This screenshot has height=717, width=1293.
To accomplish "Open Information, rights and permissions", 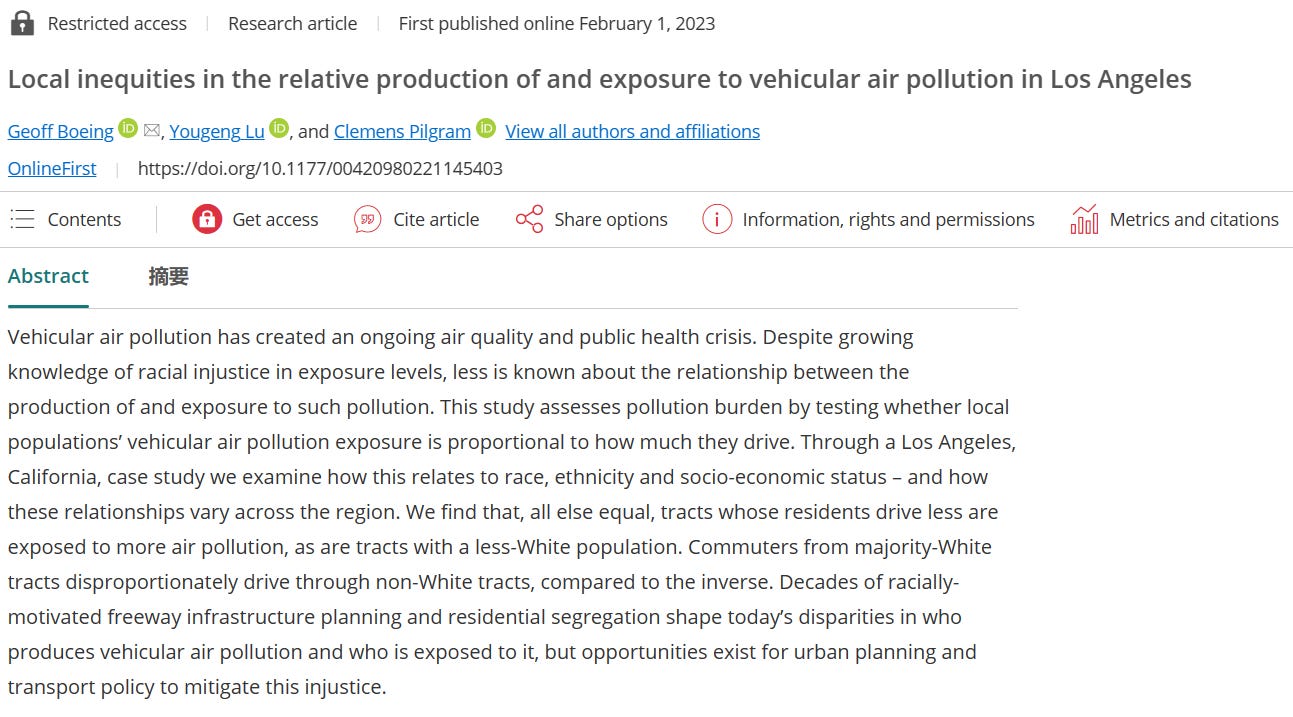I will tap(888, 219).
